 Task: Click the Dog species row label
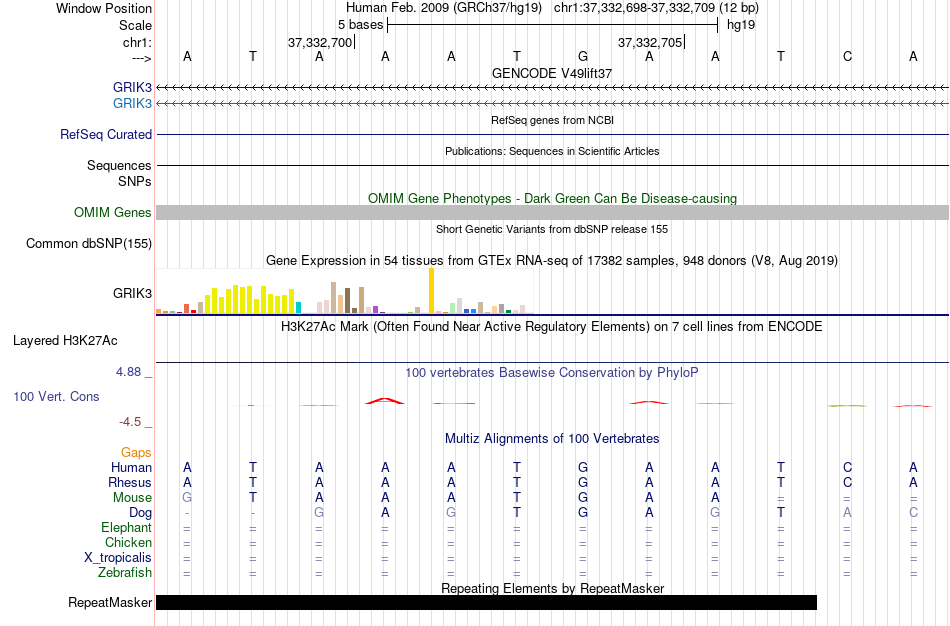[141, 513]
